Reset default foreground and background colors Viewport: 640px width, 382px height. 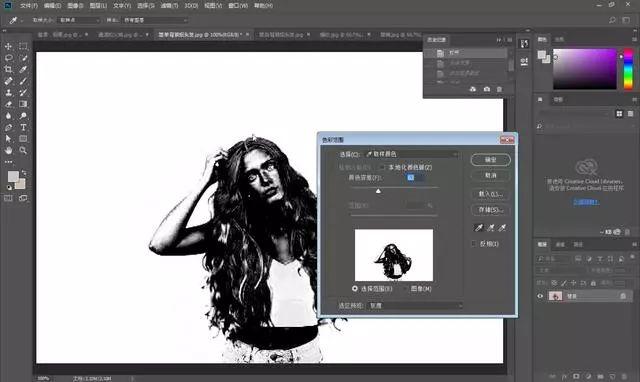tap(9, 187)
